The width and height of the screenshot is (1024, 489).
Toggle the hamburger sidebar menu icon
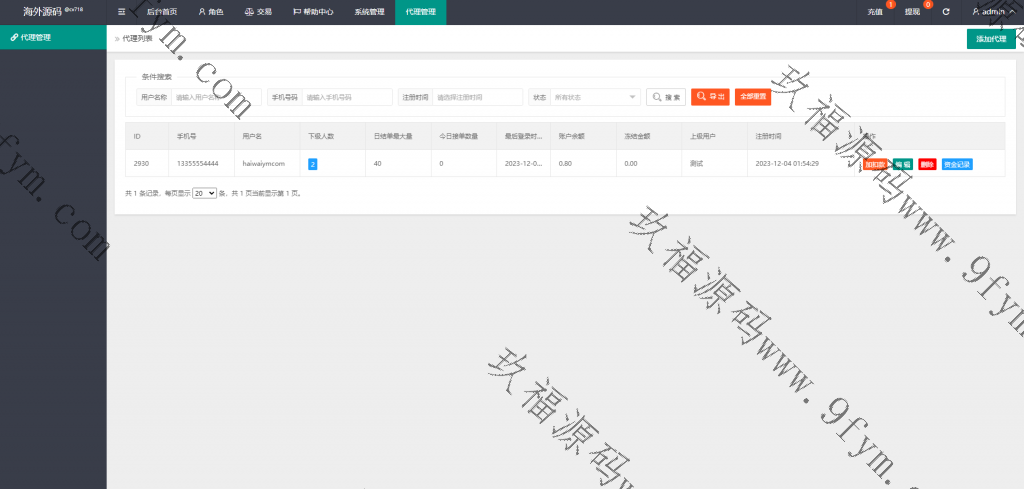pos(121,12)
